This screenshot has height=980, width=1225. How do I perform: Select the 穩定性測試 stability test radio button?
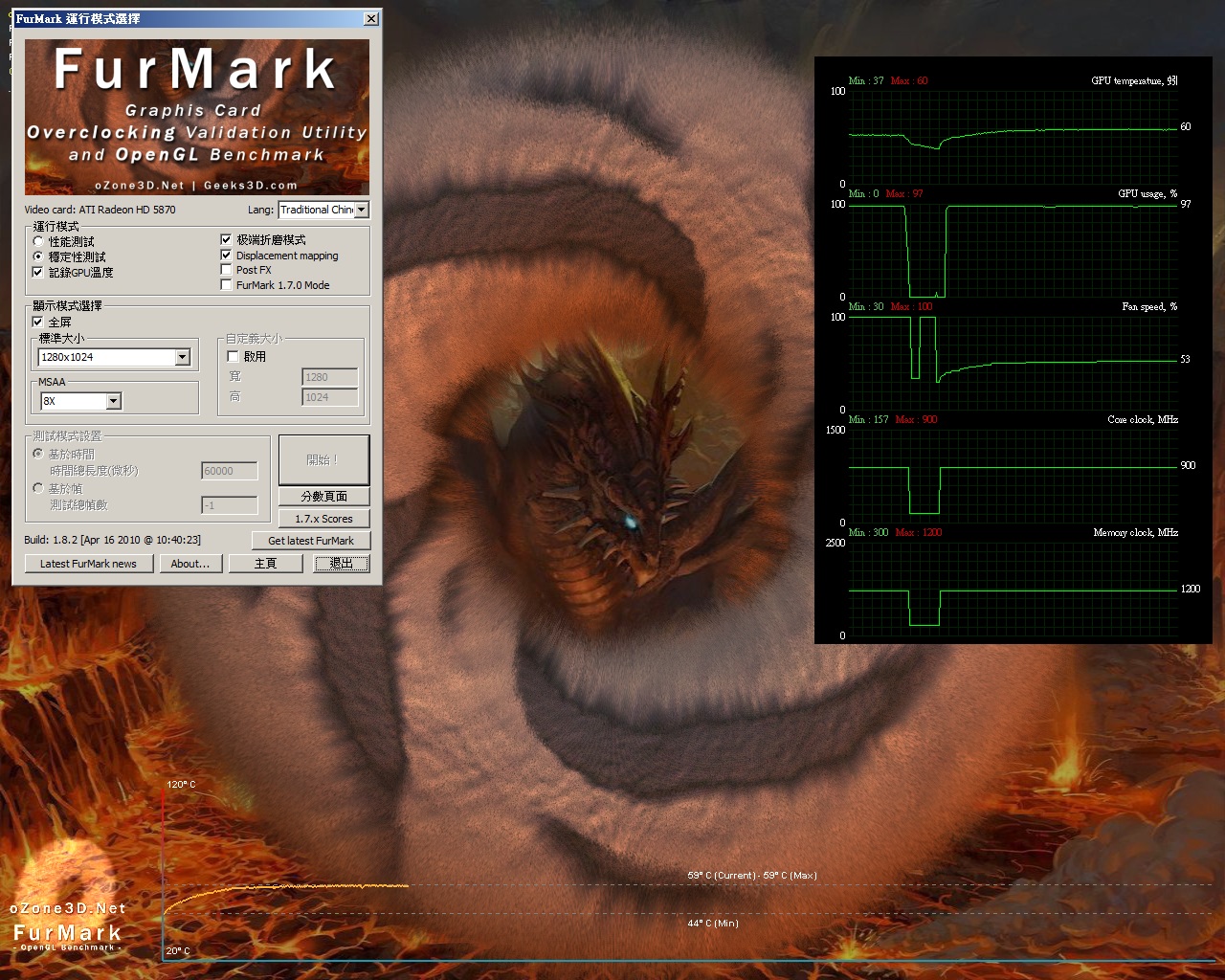38,256
